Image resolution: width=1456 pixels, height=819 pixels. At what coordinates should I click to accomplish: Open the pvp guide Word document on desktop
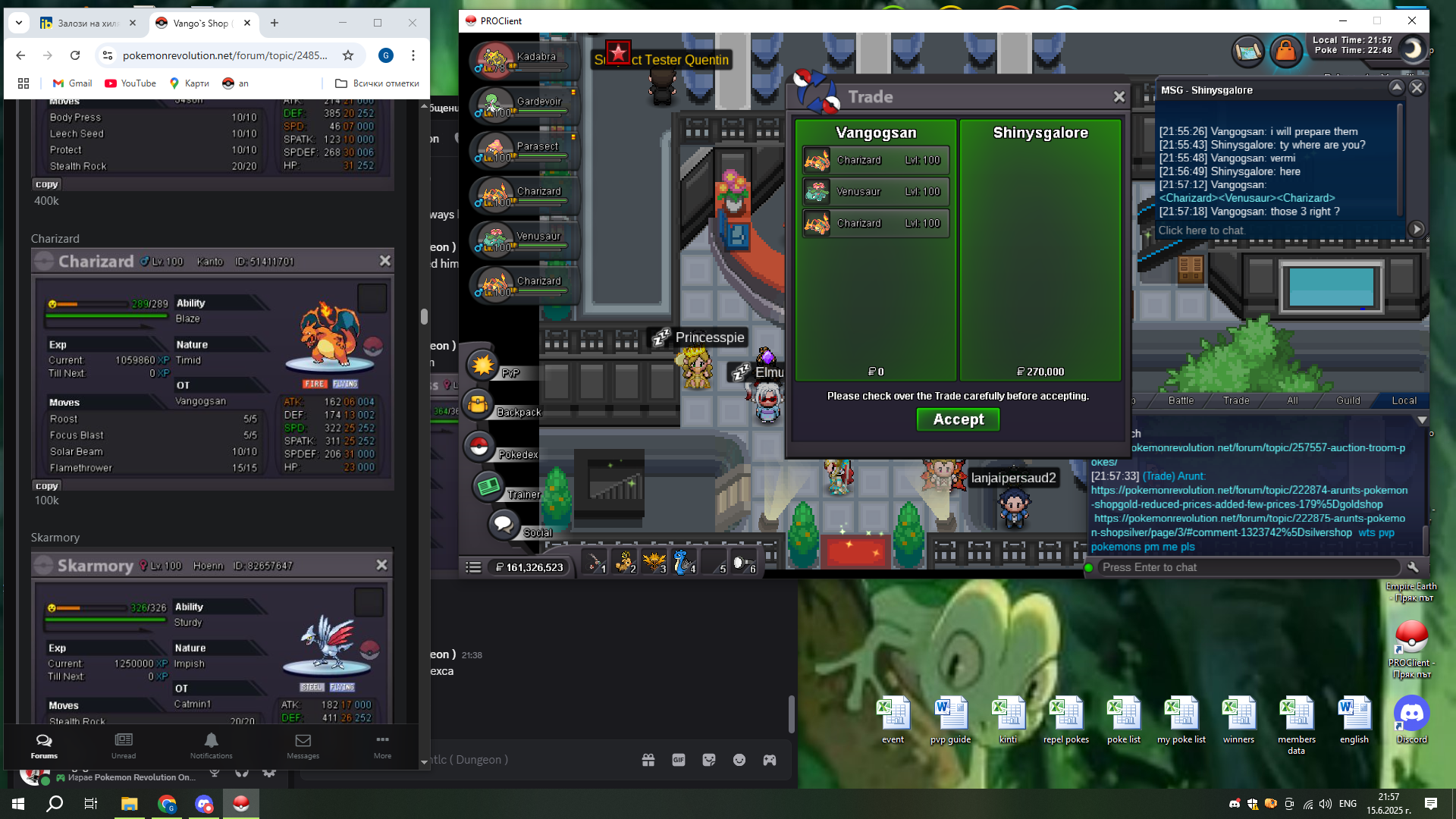951,720
